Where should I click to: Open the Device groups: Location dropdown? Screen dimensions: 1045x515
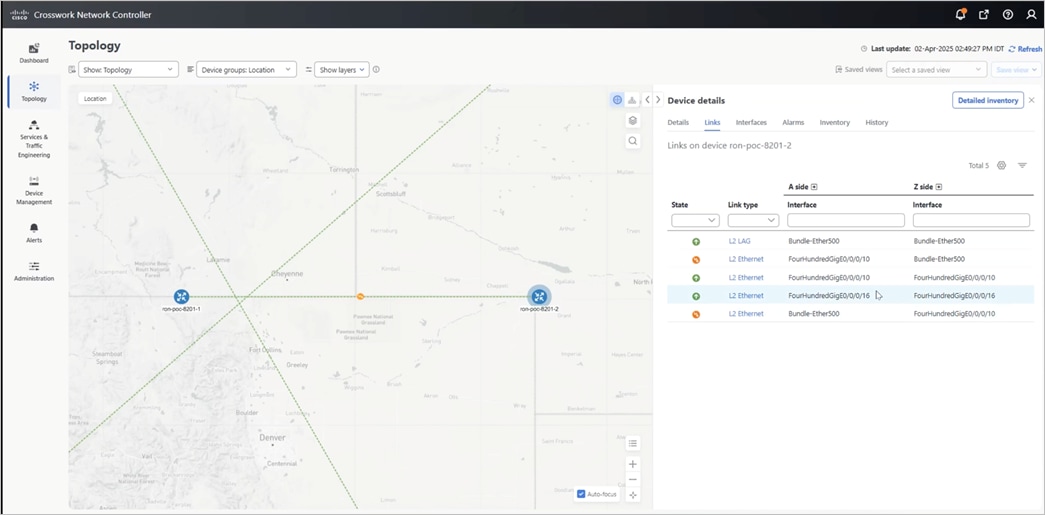[246, 69]
